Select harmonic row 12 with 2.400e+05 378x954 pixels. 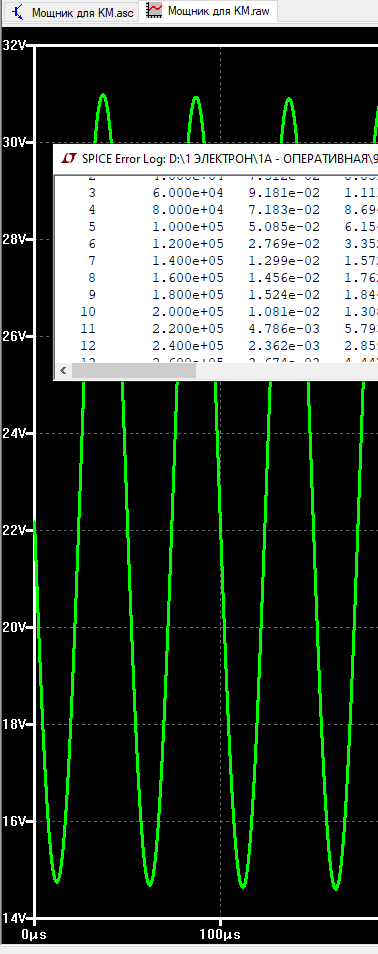(x=217, y=346)
